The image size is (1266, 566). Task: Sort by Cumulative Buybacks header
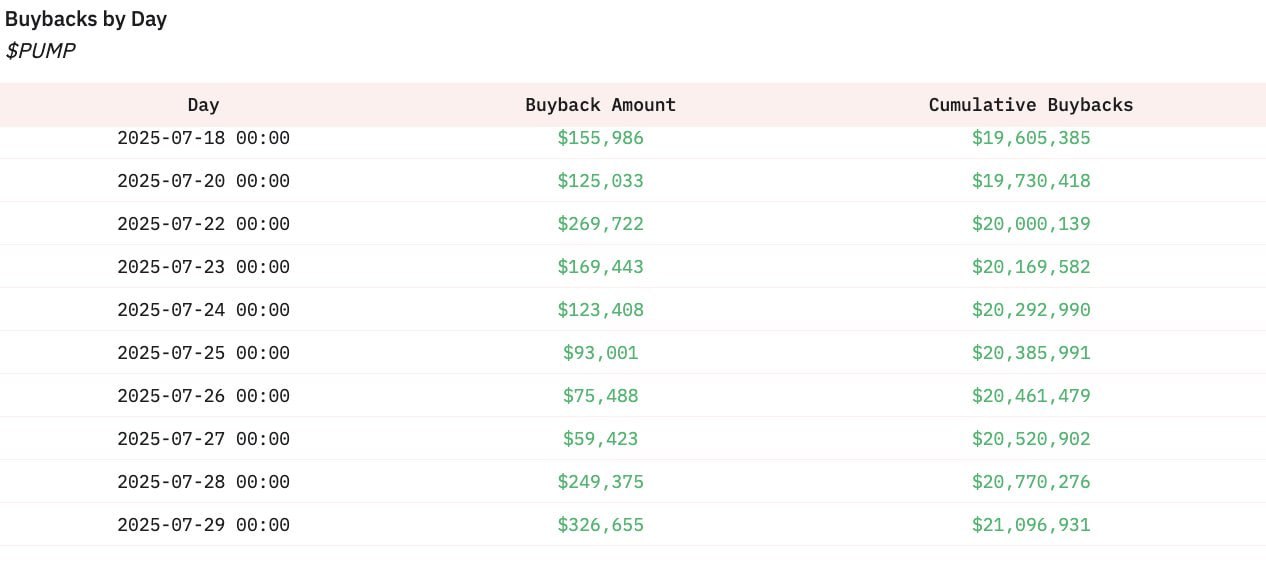(x=1031, y=105)
